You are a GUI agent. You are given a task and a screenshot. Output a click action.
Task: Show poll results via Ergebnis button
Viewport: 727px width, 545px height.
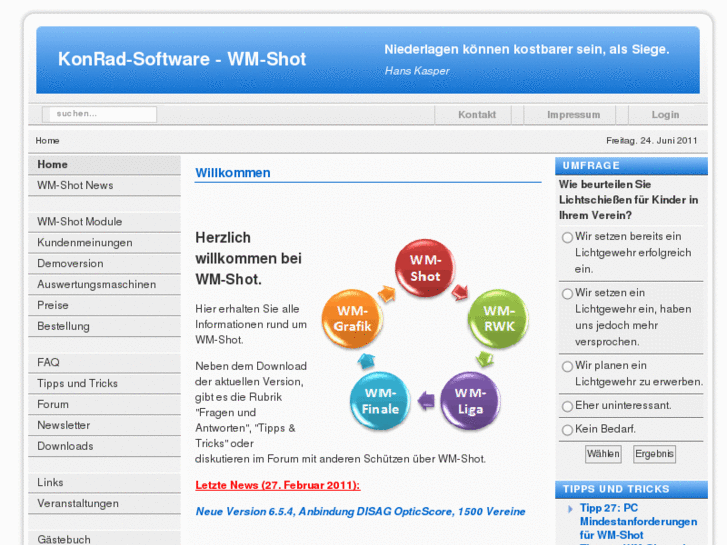point(654,454)
